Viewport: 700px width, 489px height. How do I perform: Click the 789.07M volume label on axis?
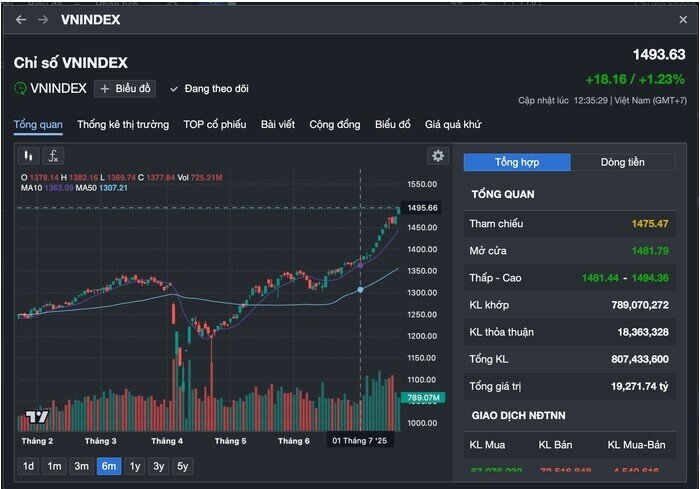tap(423, 397)
